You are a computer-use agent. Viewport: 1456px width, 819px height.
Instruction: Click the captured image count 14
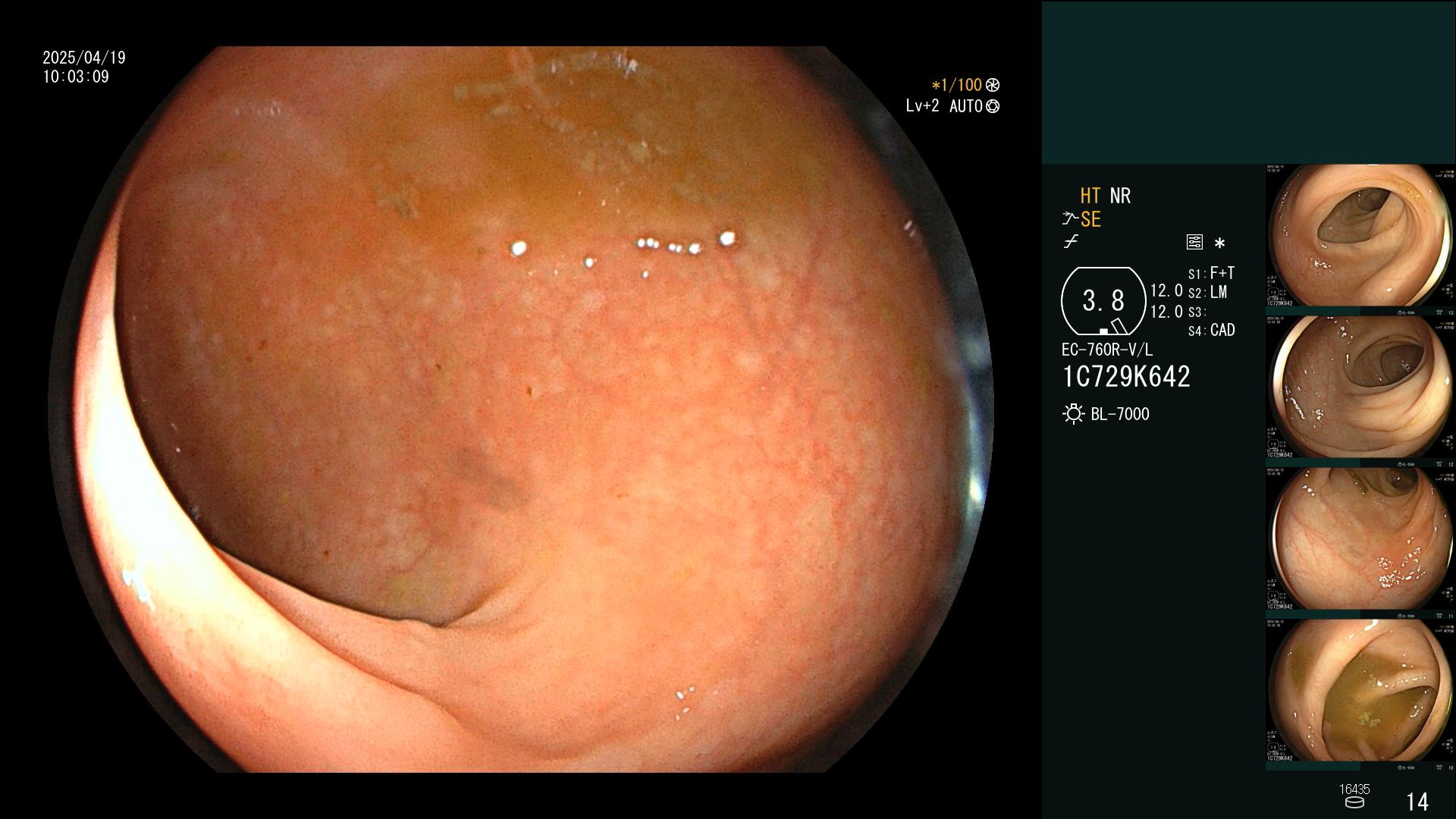tap(1417, 802)
